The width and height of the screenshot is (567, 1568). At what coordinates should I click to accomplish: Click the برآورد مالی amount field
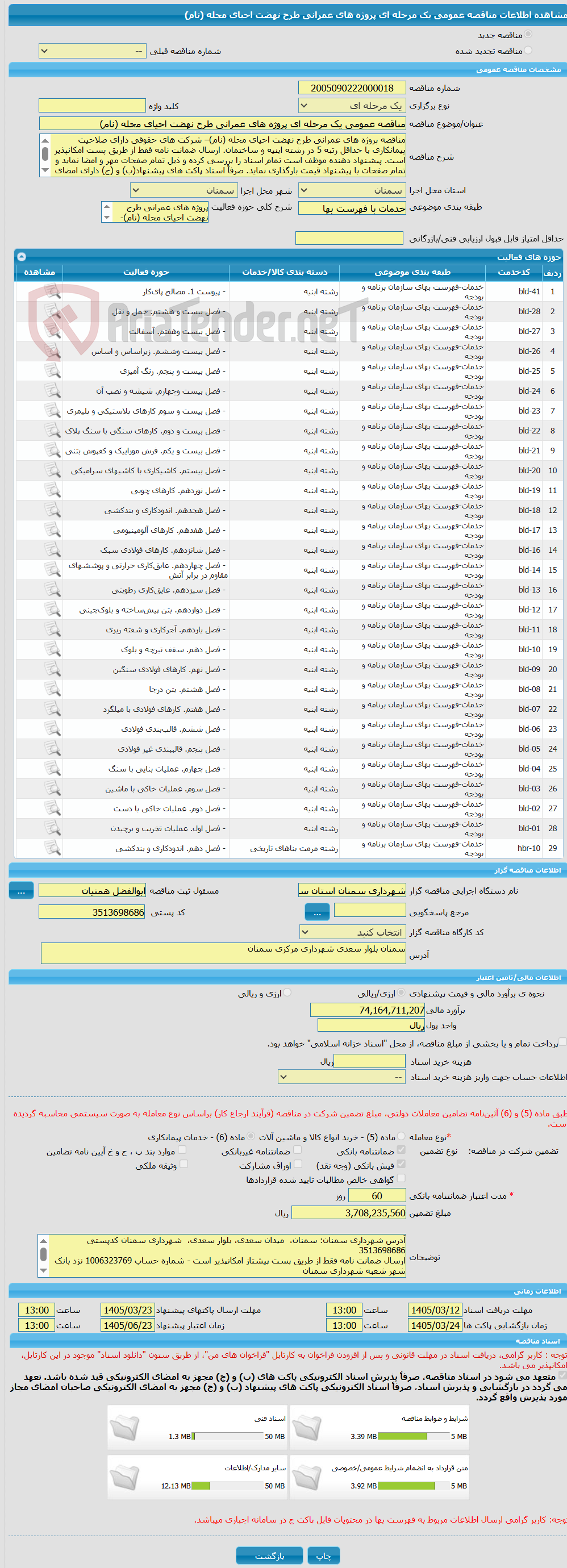click(368, 1010)
